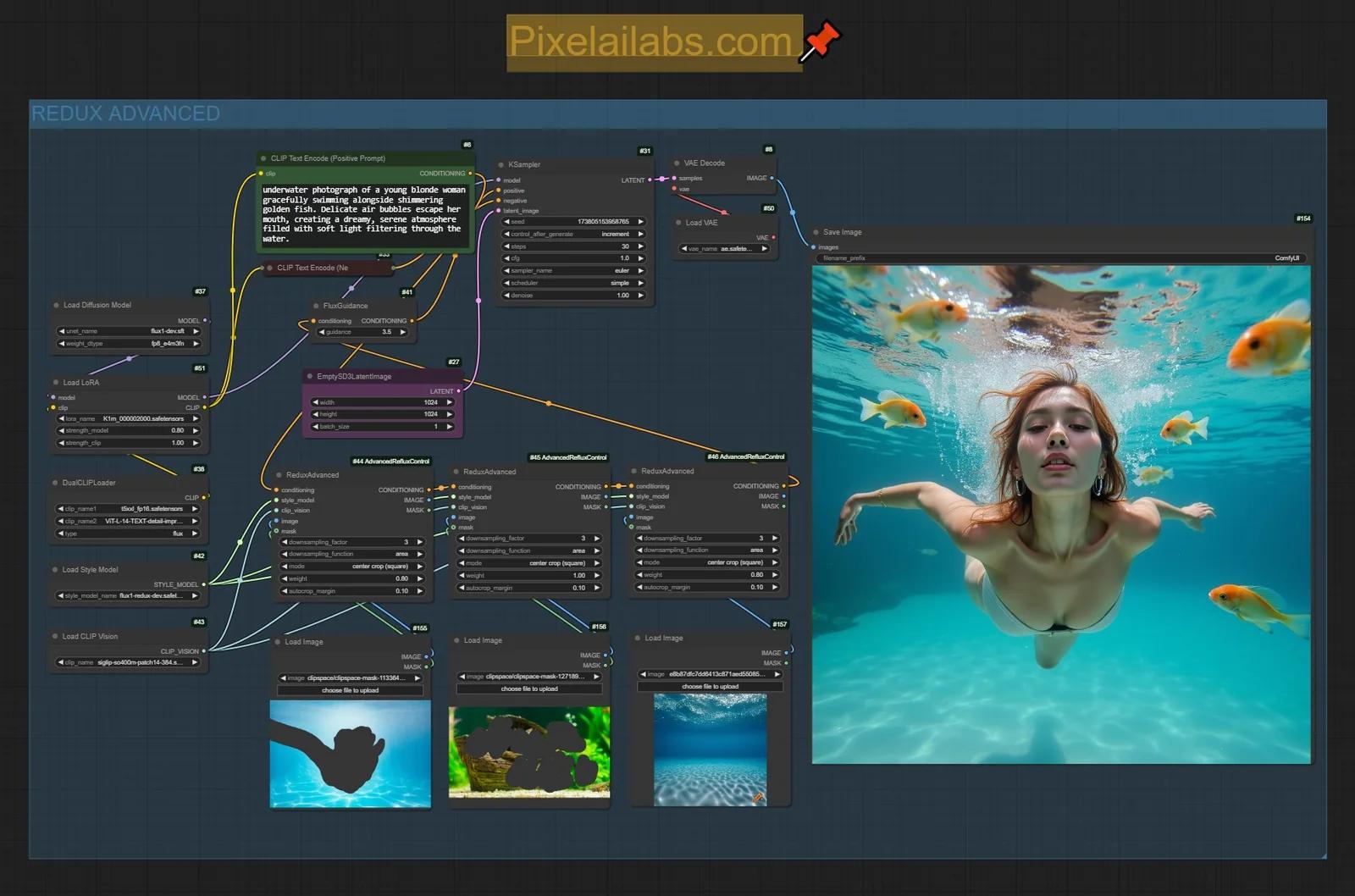Open the unet_name combo showing flux1-dev.sft
Image resolution: width=1355 pixels, height=896 pixels.
coord(128,331)
